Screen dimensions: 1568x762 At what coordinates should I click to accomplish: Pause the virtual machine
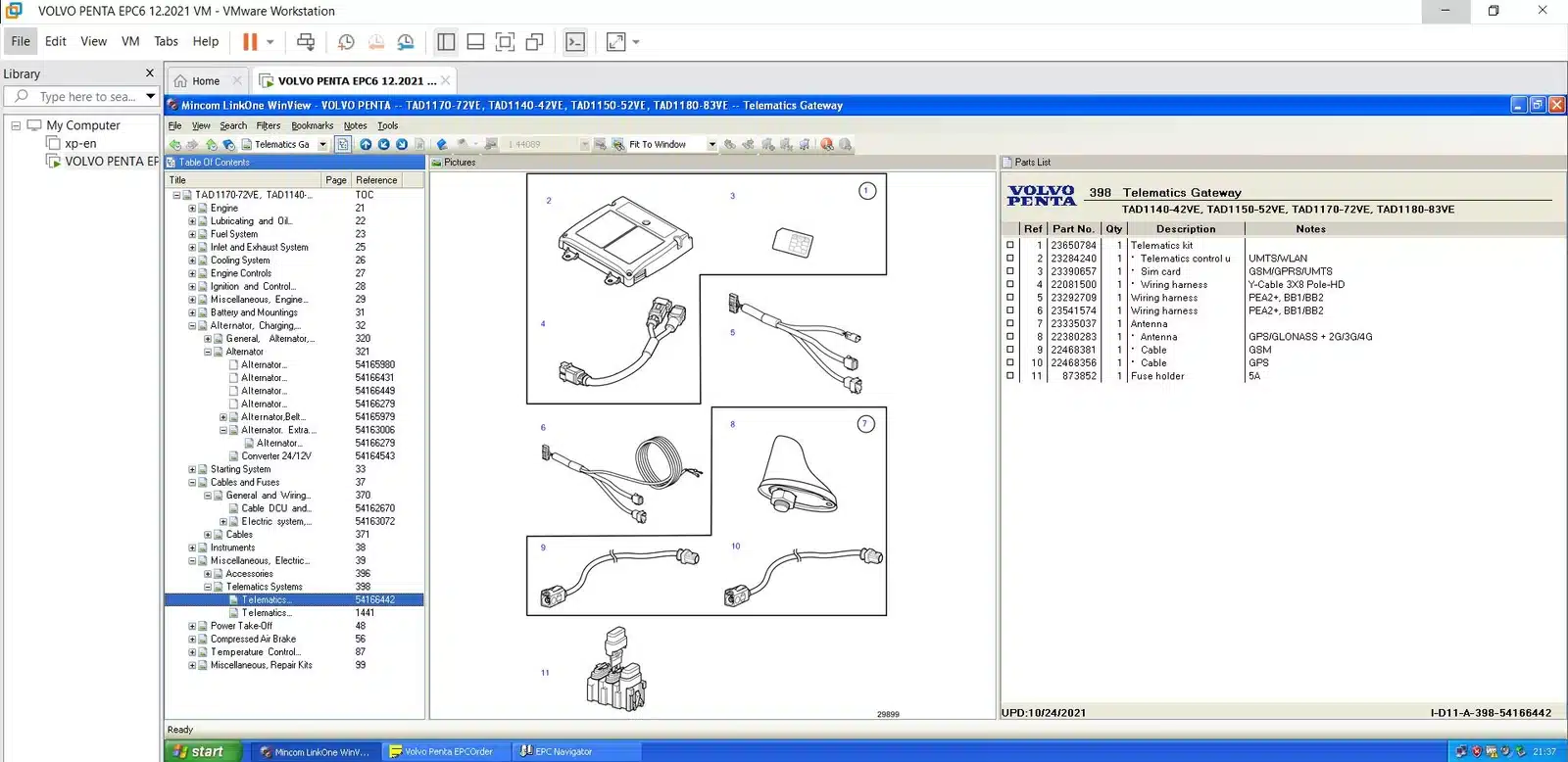tap(250, 42)
